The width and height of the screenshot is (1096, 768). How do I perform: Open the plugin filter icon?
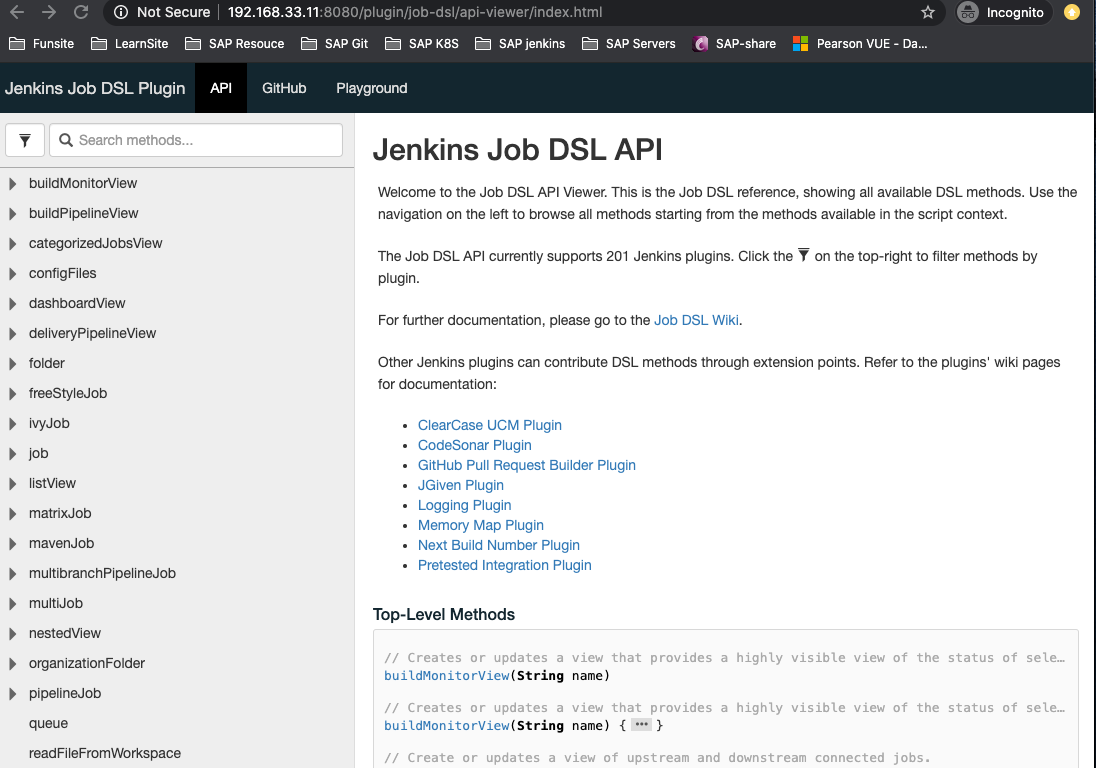click(24, 140)
